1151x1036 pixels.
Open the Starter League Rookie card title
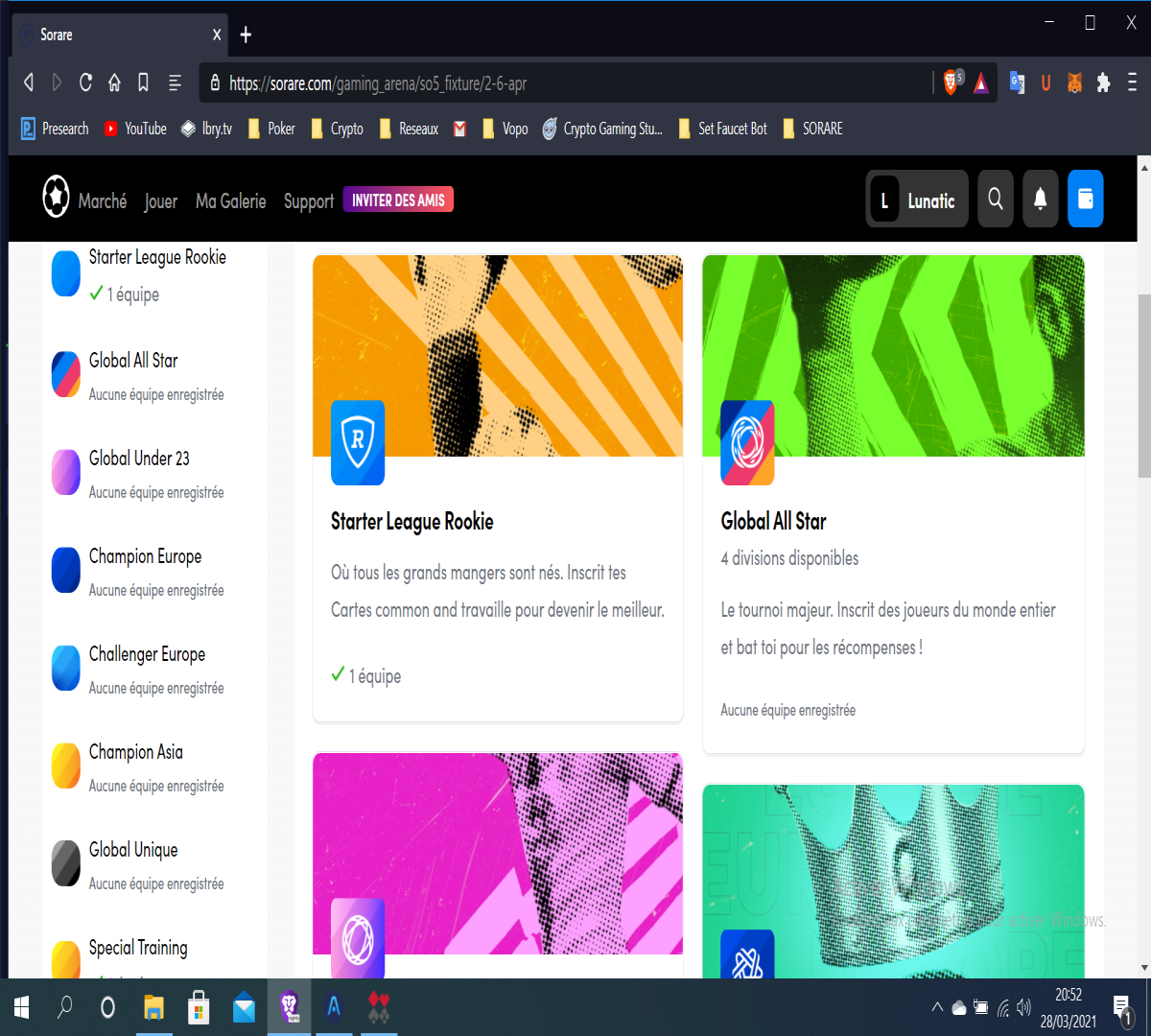[412, 521]
